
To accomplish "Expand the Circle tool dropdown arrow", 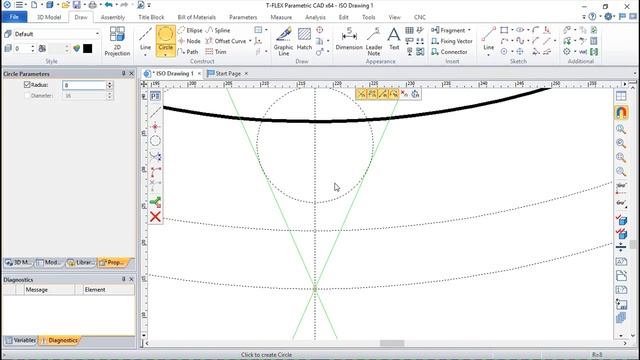I will (165, 54).
